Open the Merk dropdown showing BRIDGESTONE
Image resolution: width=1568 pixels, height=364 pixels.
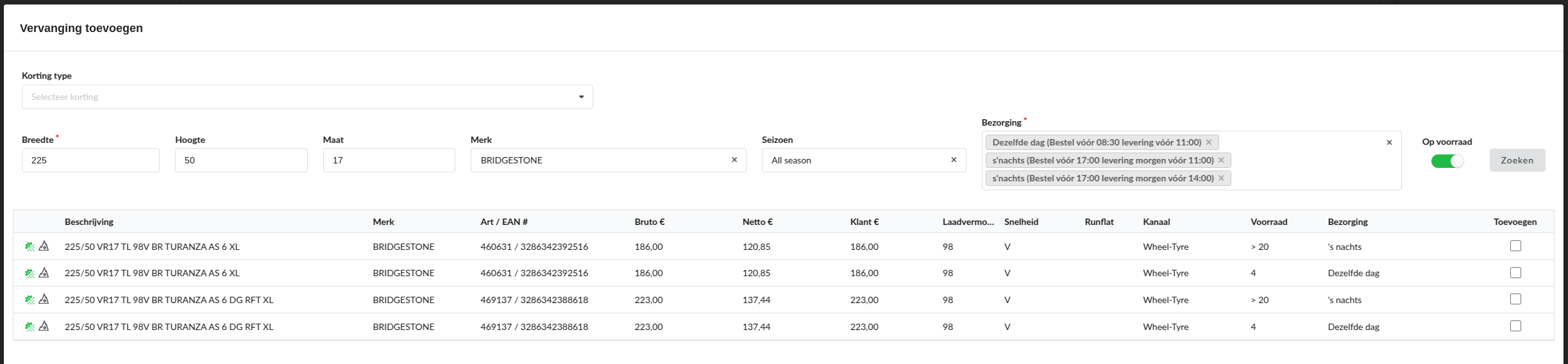tap(596, 160)
